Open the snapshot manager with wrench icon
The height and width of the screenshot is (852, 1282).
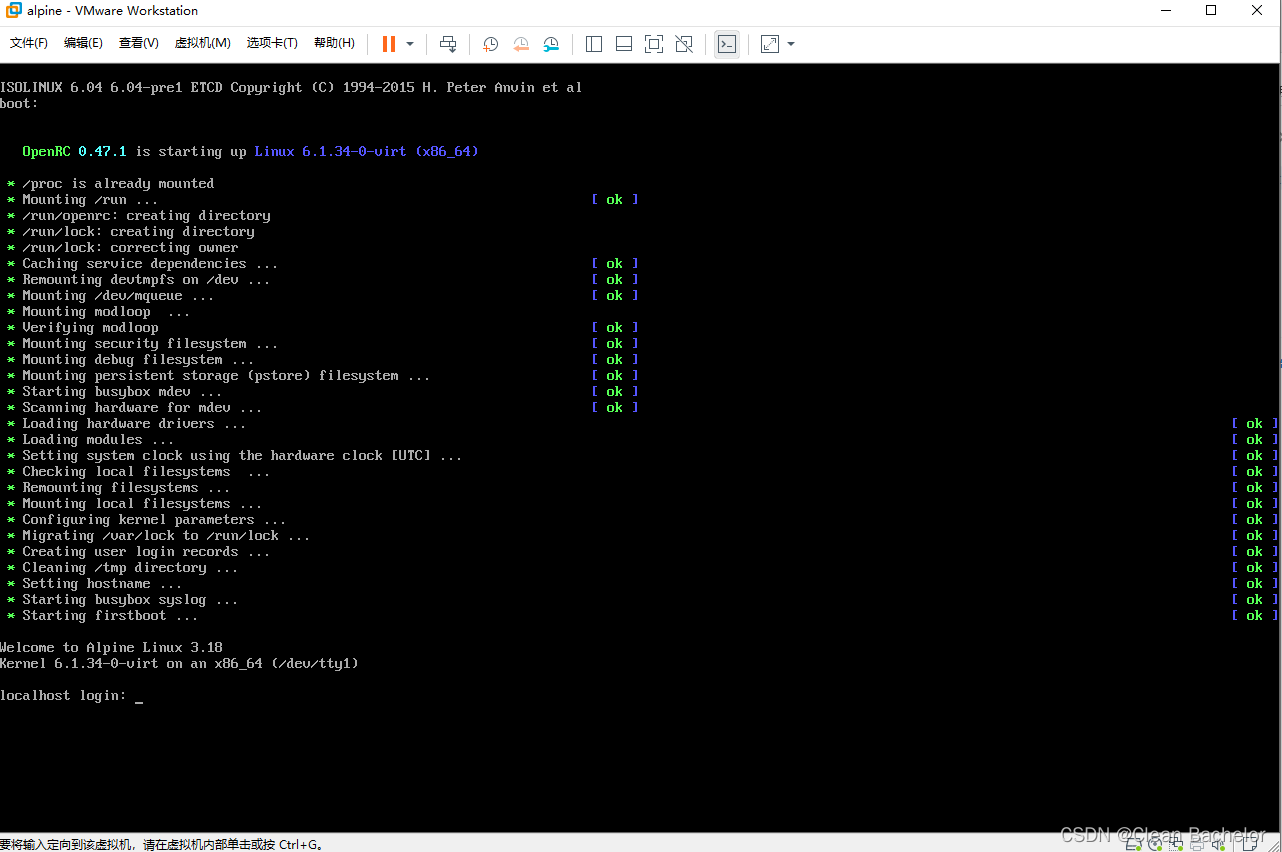tap(551, 44)
